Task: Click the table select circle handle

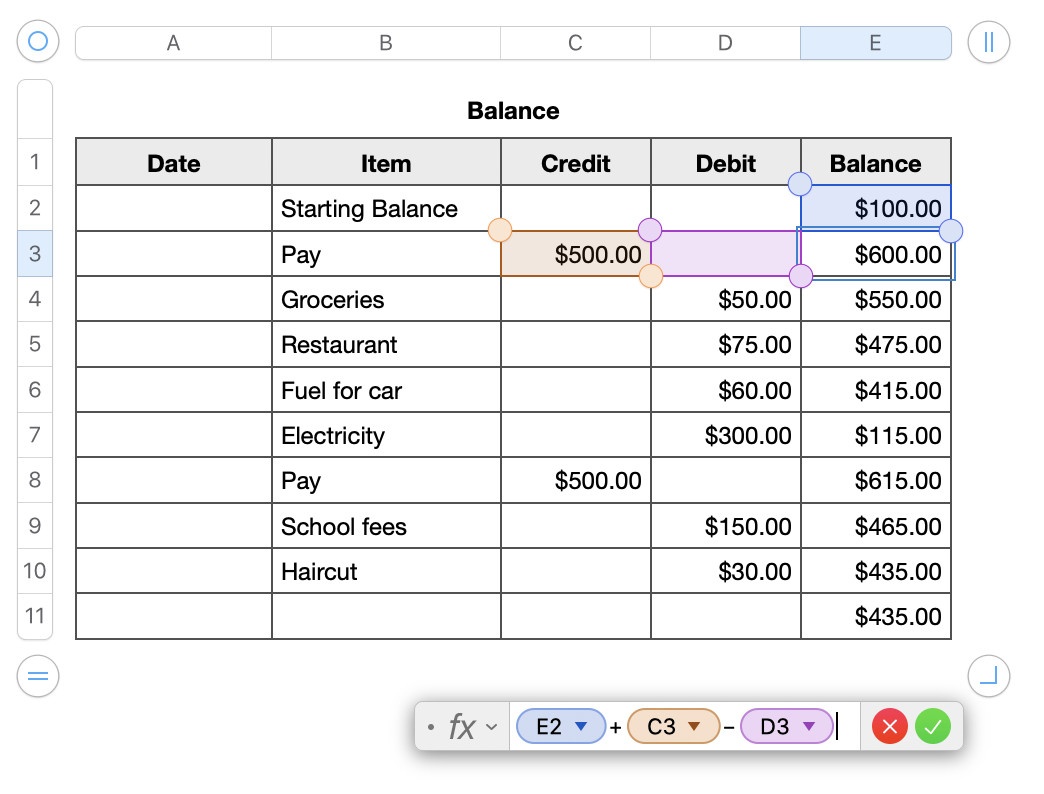Action: tap(38, 42)
